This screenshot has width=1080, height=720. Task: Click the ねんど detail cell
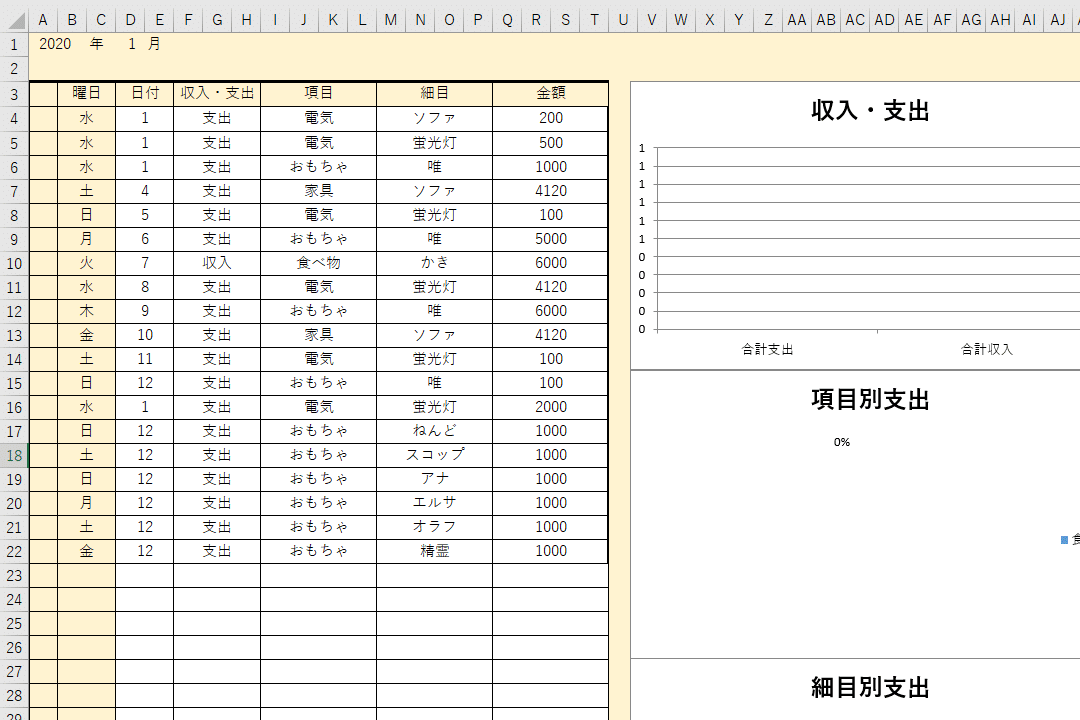click(435, 431)
